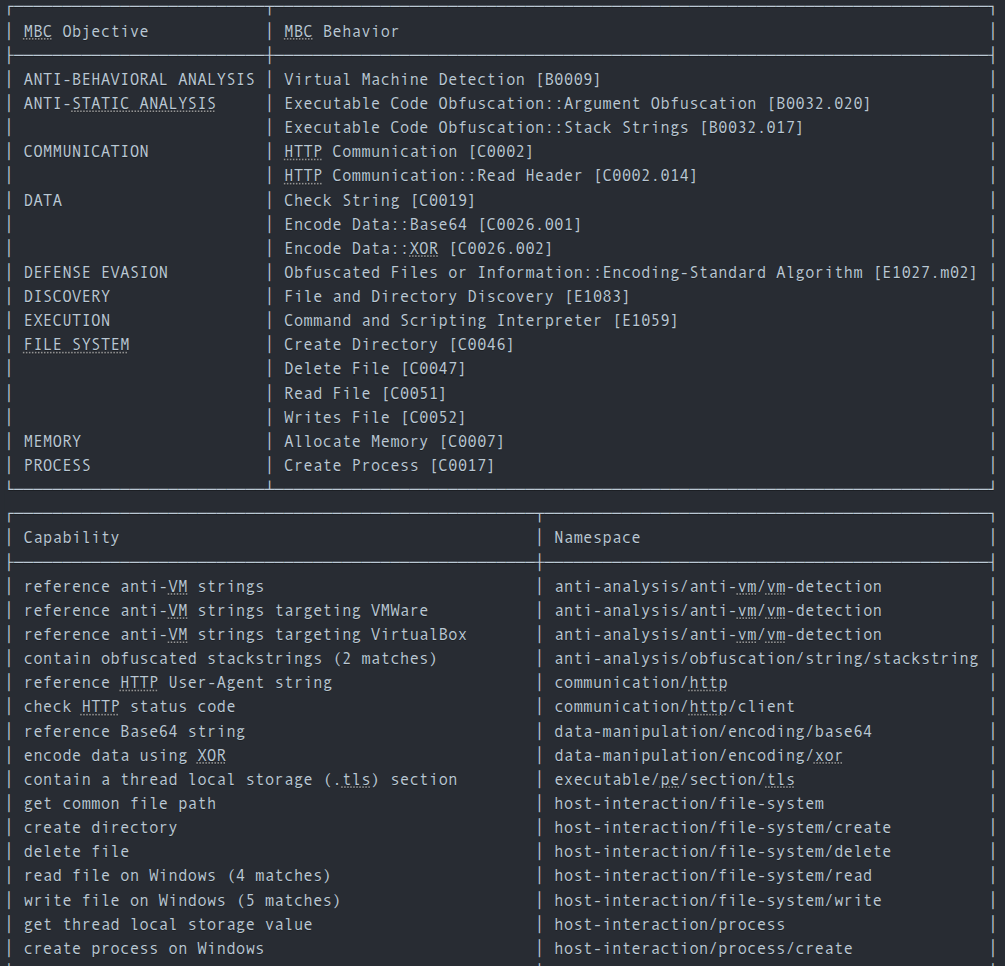This screenshot has width=1005, height=966.
Task: Select File and Directory Discovery [E1083]
Action: (456, 297)
